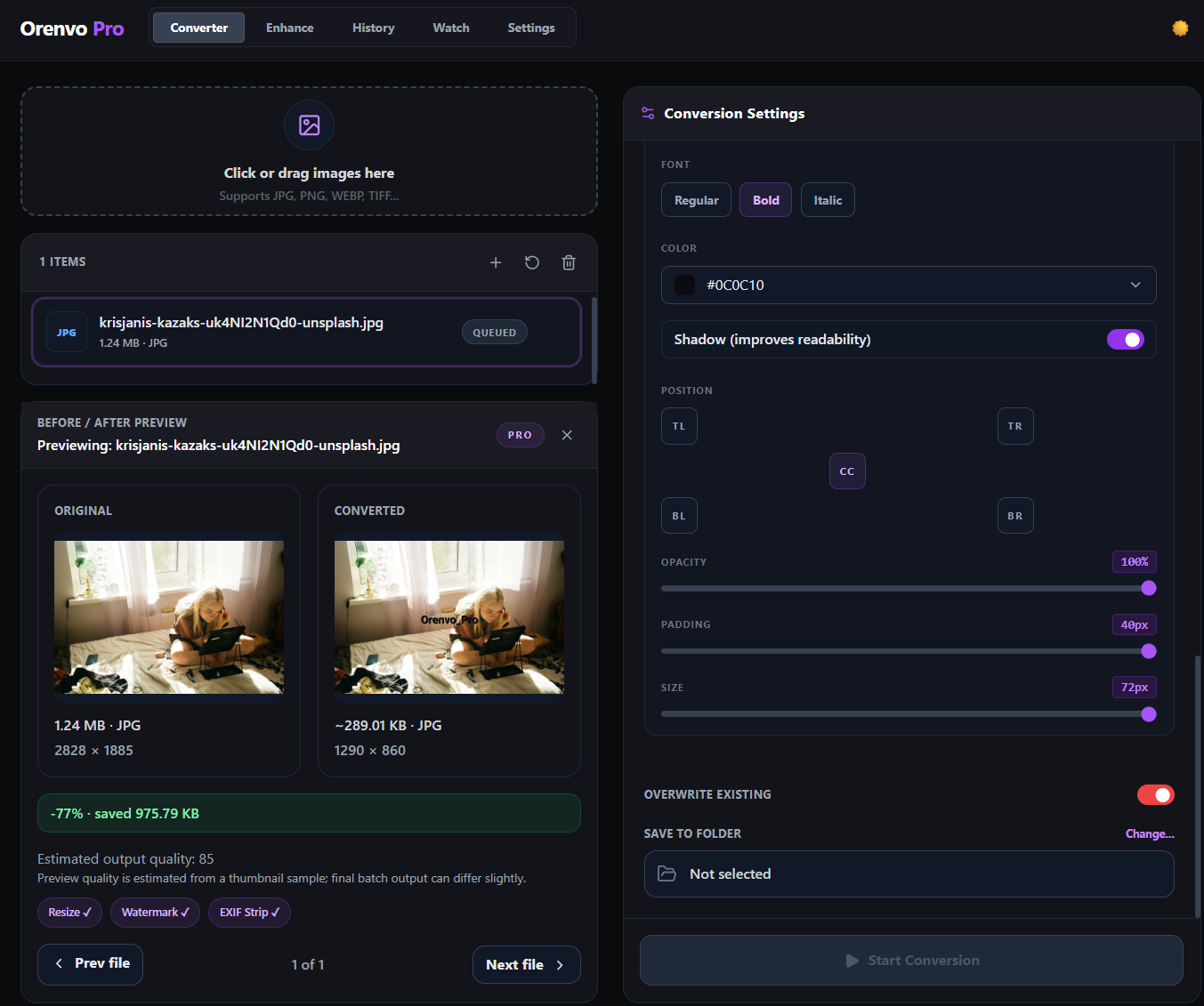The image size is (1204, 1006).
Task: Click the 1 of 1 counter
Action: pos(308,965)
